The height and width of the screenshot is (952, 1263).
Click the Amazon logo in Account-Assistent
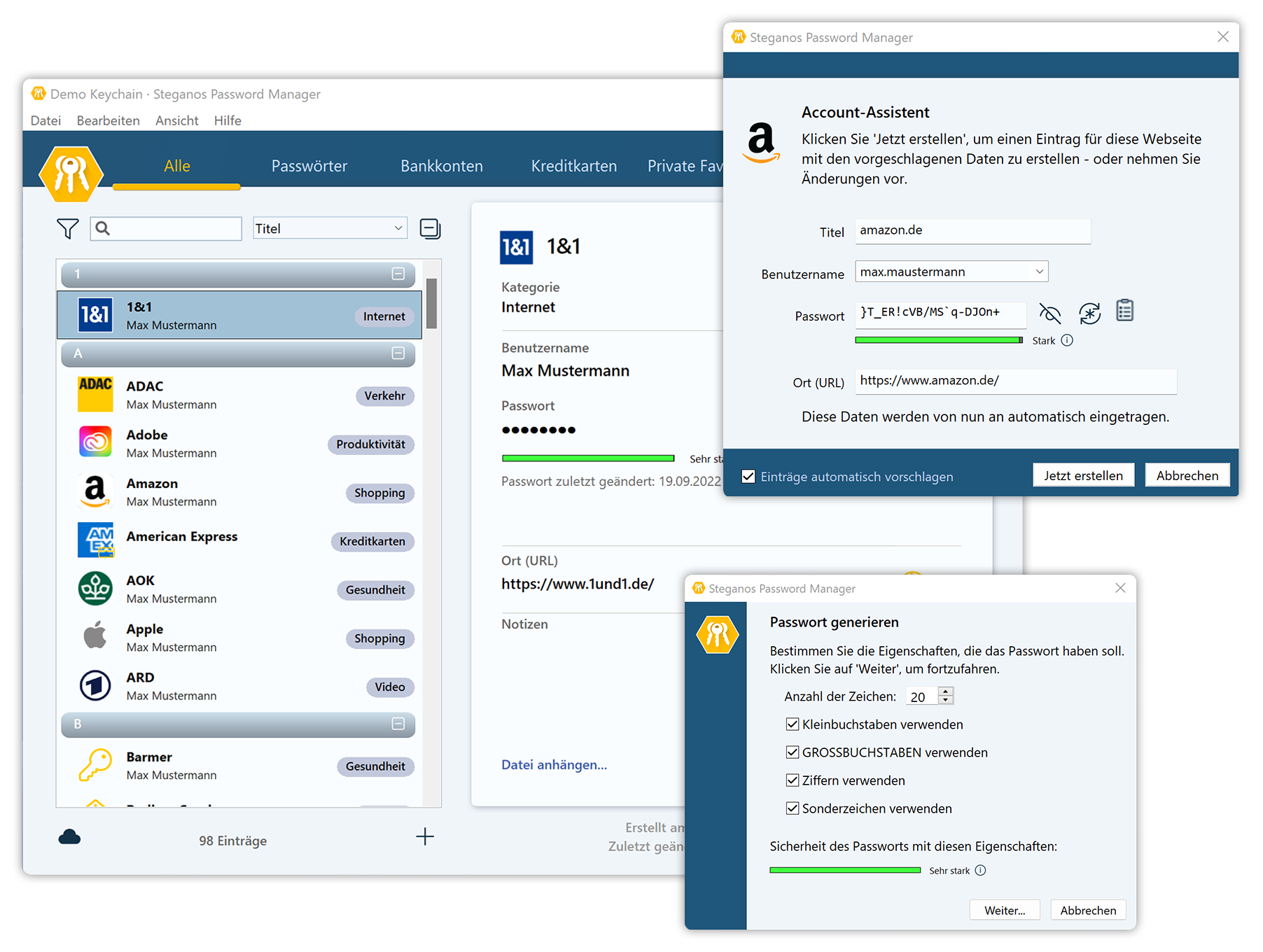point(761,142)
